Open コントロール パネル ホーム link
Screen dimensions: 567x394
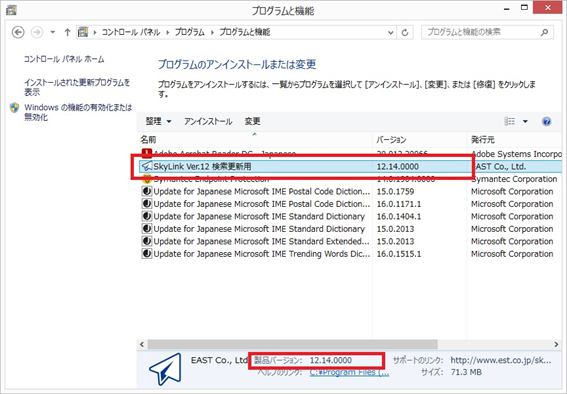pyautogui.click(x=64, y=59)
